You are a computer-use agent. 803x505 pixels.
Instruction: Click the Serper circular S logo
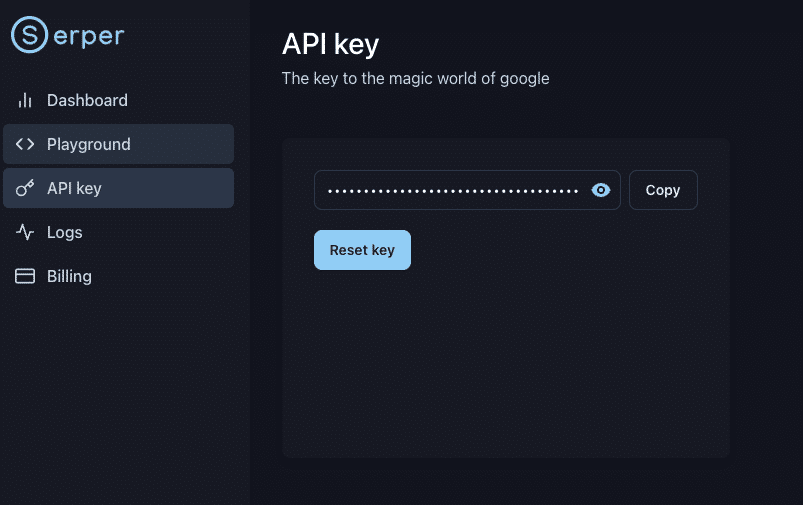30,35
